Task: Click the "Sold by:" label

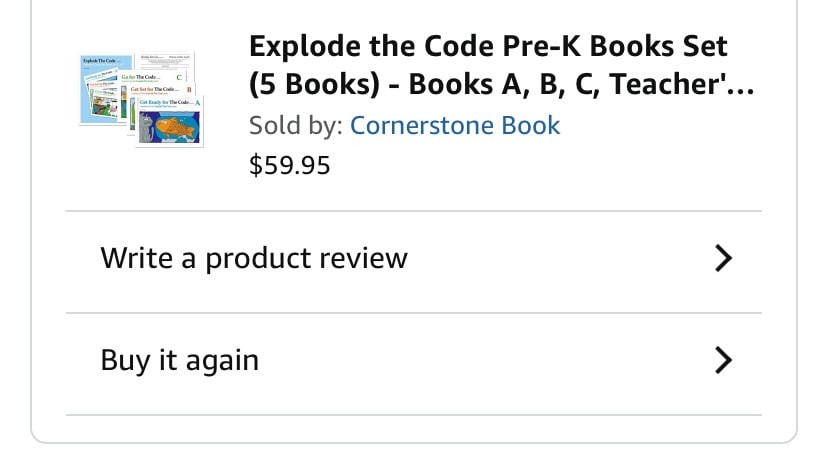Action: pyautogui.click(x=295, y=126)
